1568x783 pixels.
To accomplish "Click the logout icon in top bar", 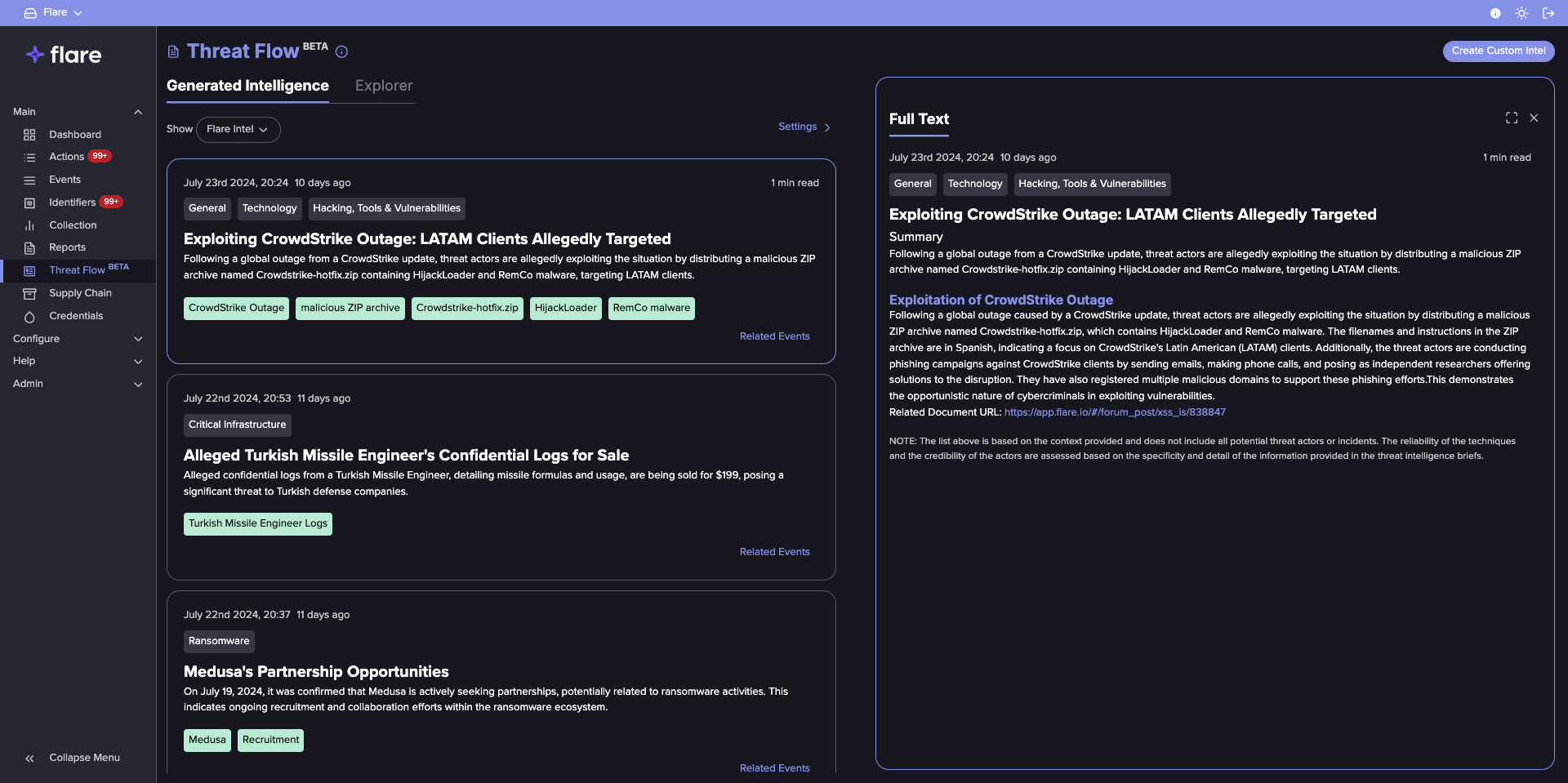I will tap(1548, 13).
